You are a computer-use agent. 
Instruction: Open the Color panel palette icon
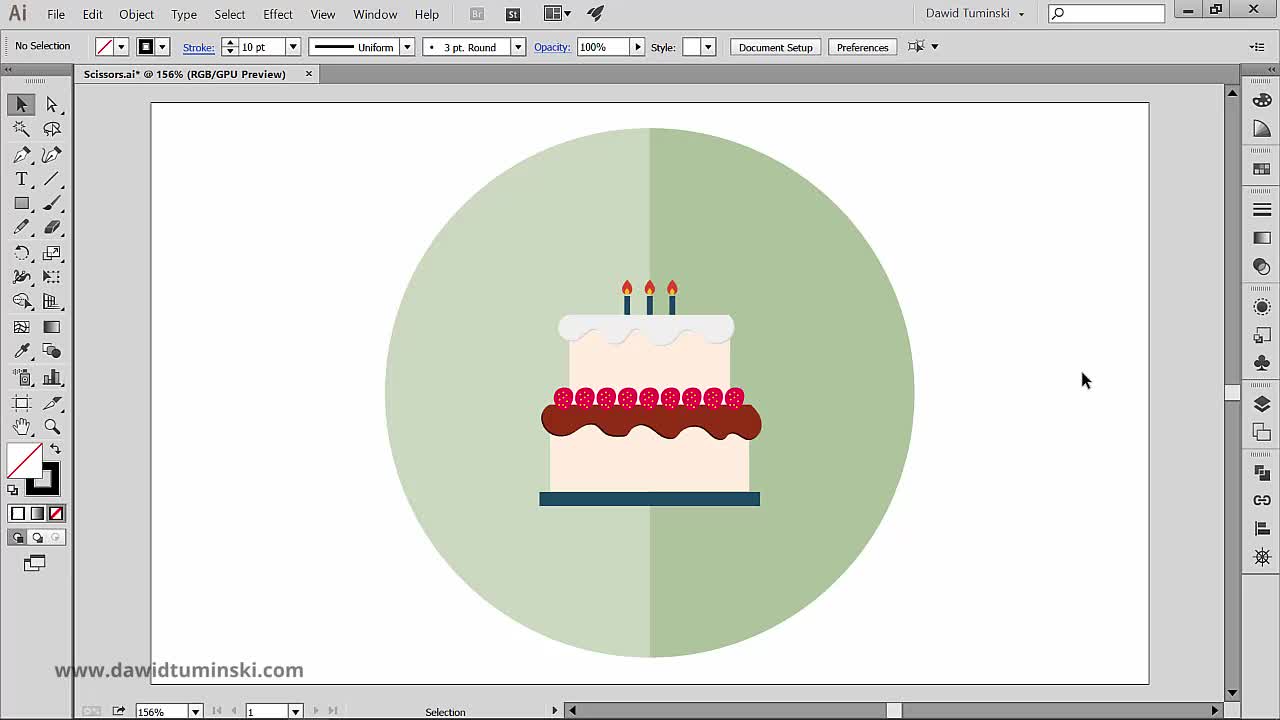pyautogui.click(x=1262, y=100)
